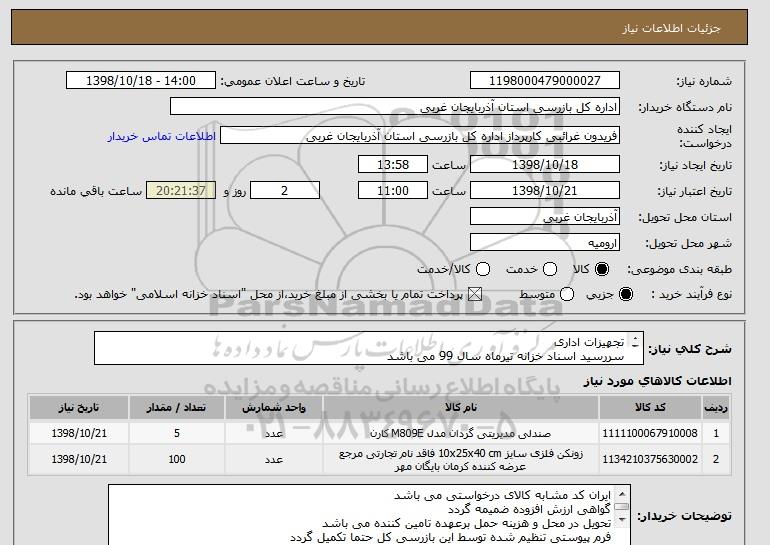The height and width of the screenshot is (545, 770).
Task: Click the کد کالا column header
Action: tap(650, 408)
